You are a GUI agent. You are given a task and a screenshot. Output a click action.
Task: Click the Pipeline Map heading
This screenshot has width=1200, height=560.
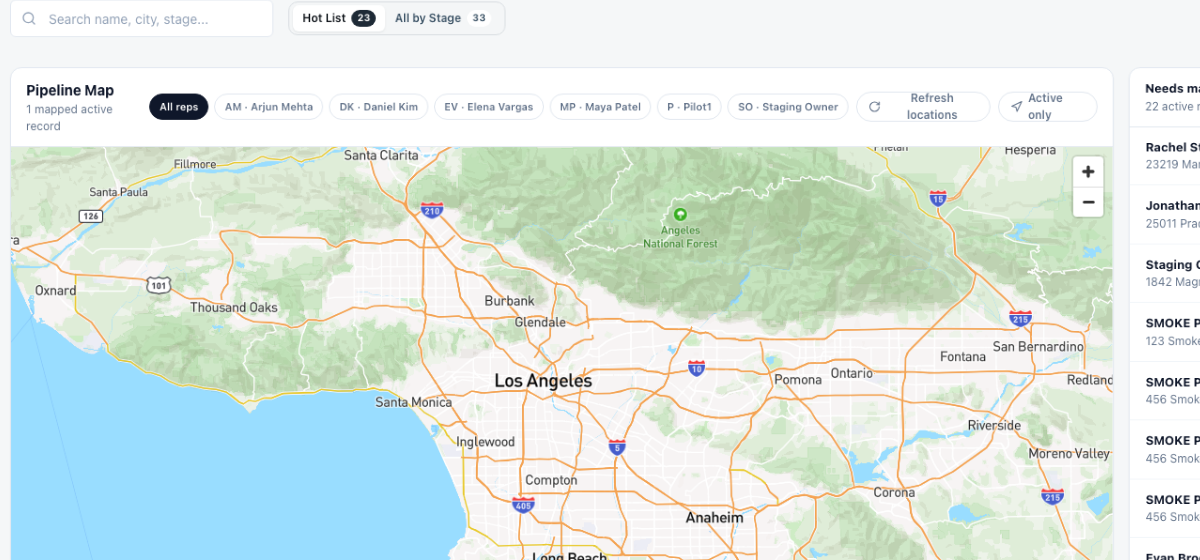click(70, 90)
